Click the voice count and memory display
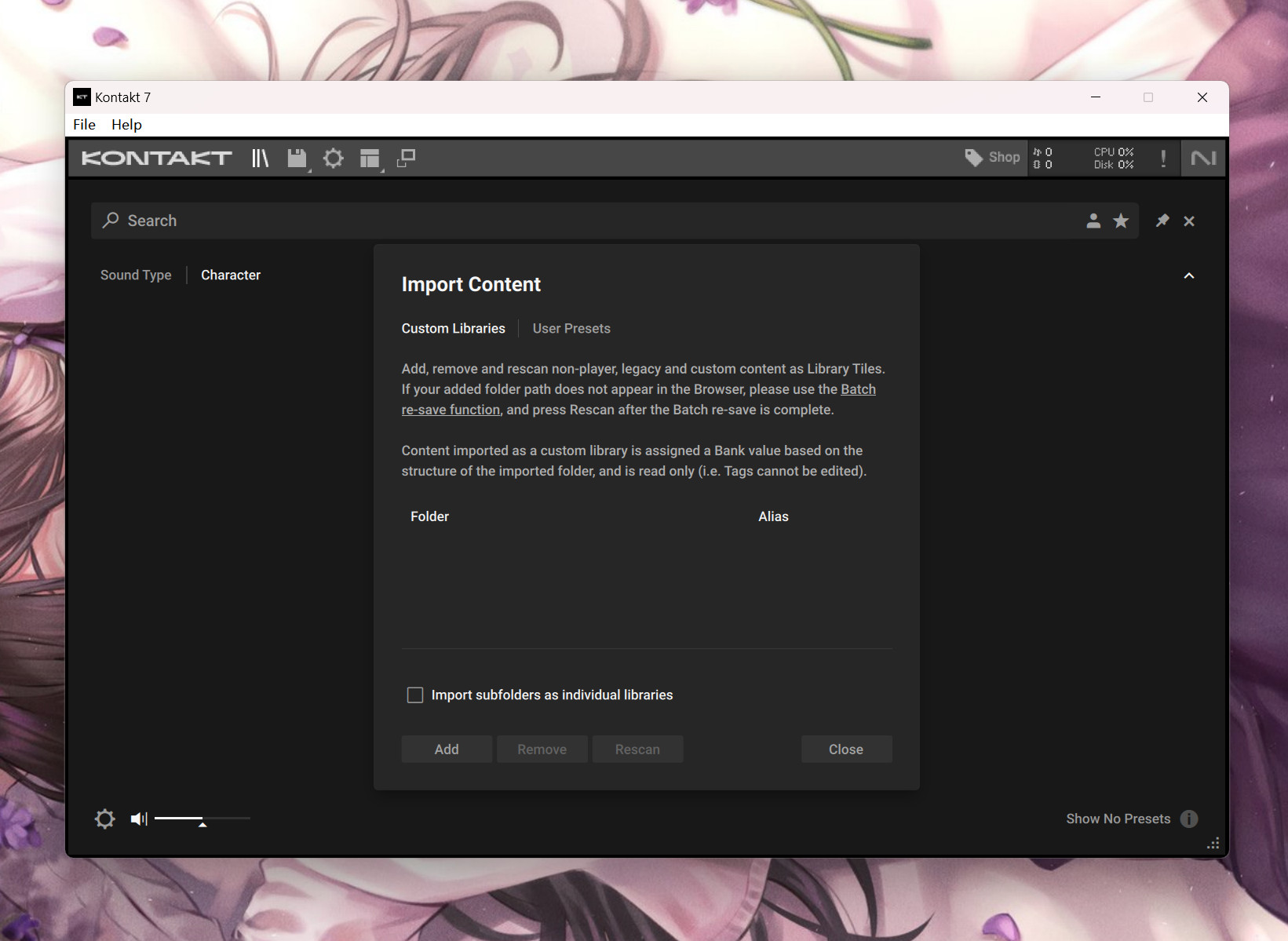Viewport: 1288px width, 941px height. [1042, 159]
